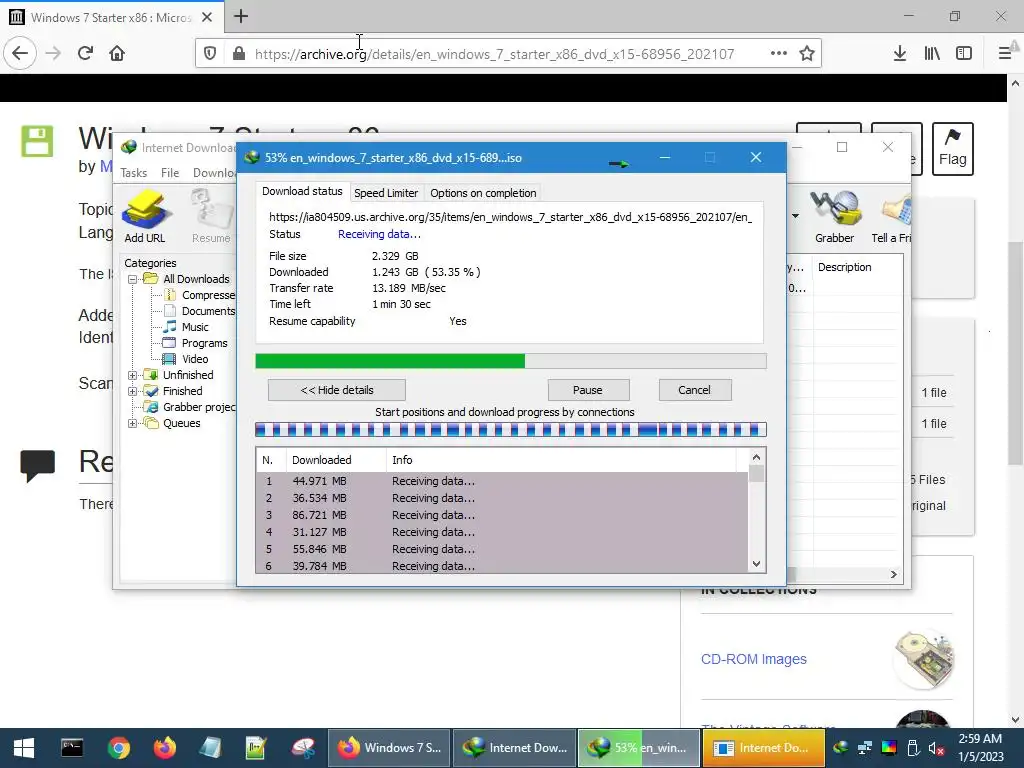
Task: Click the Resume toolbar icon in IDM
Action: tap(211, 216)
